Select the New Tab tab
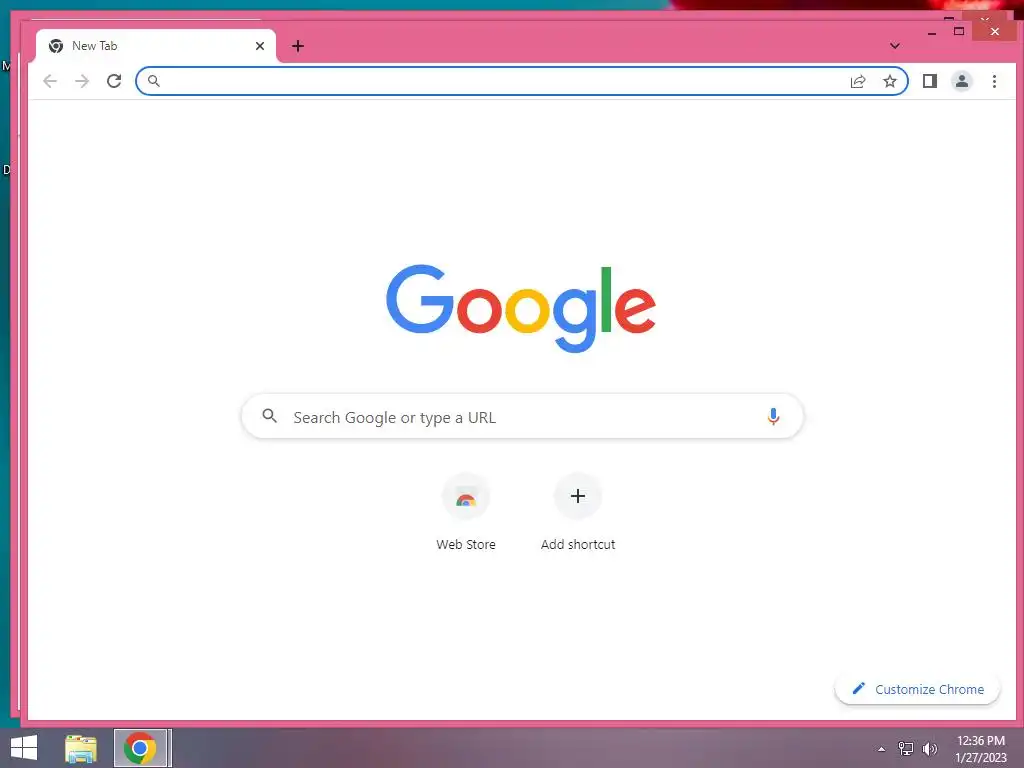 pyautogui.click(x=155, y=46)
